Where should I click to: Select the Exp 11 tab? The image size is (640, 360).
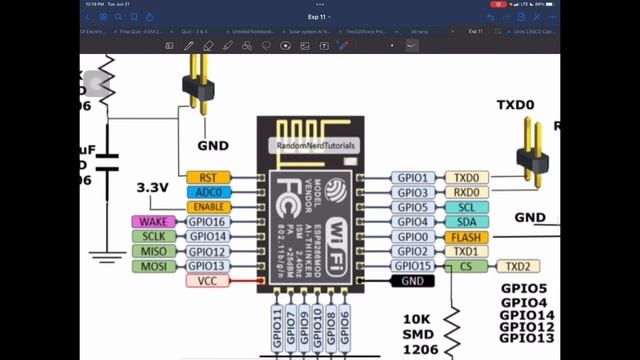click(x=476, y=31)
